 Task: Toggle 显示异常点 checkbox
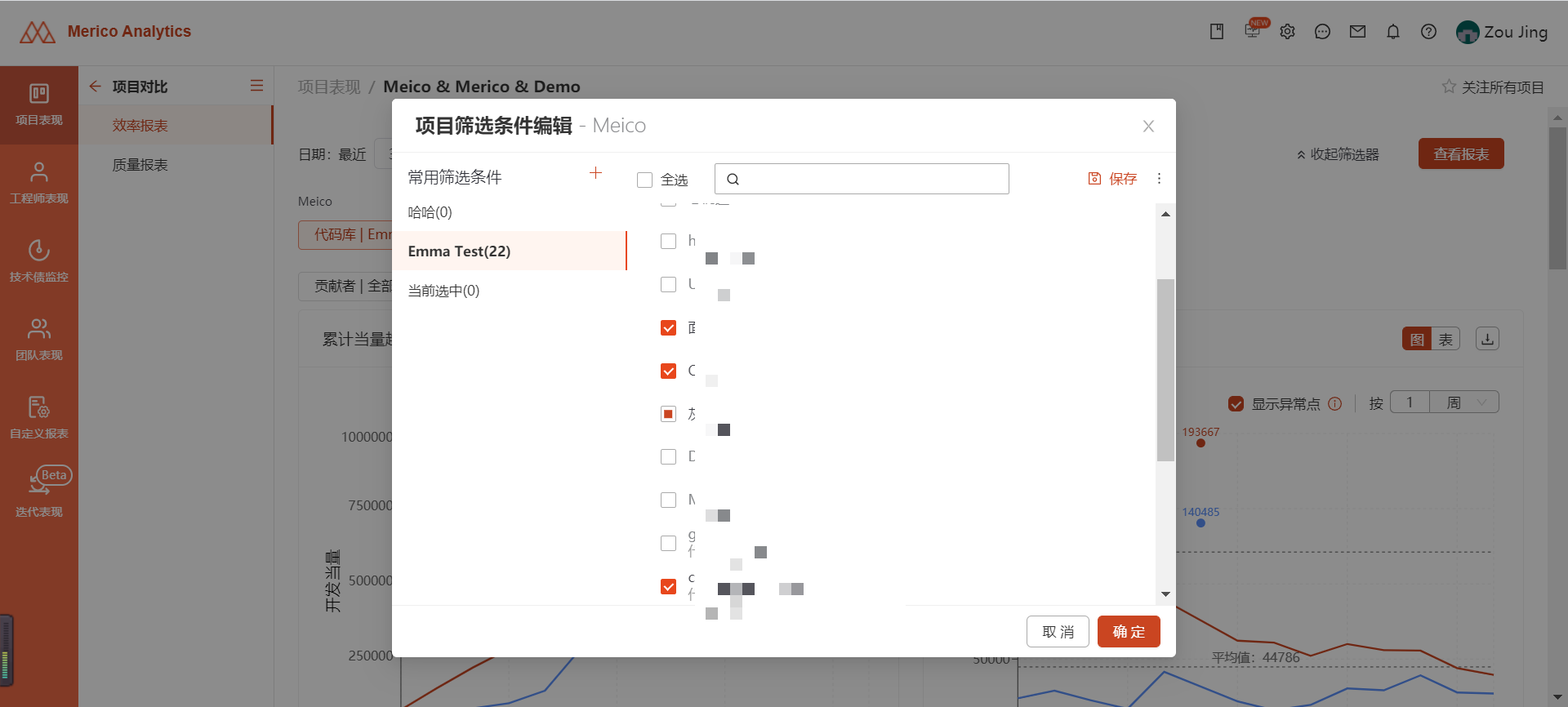pyautogui.click(x=1236, y=403)
